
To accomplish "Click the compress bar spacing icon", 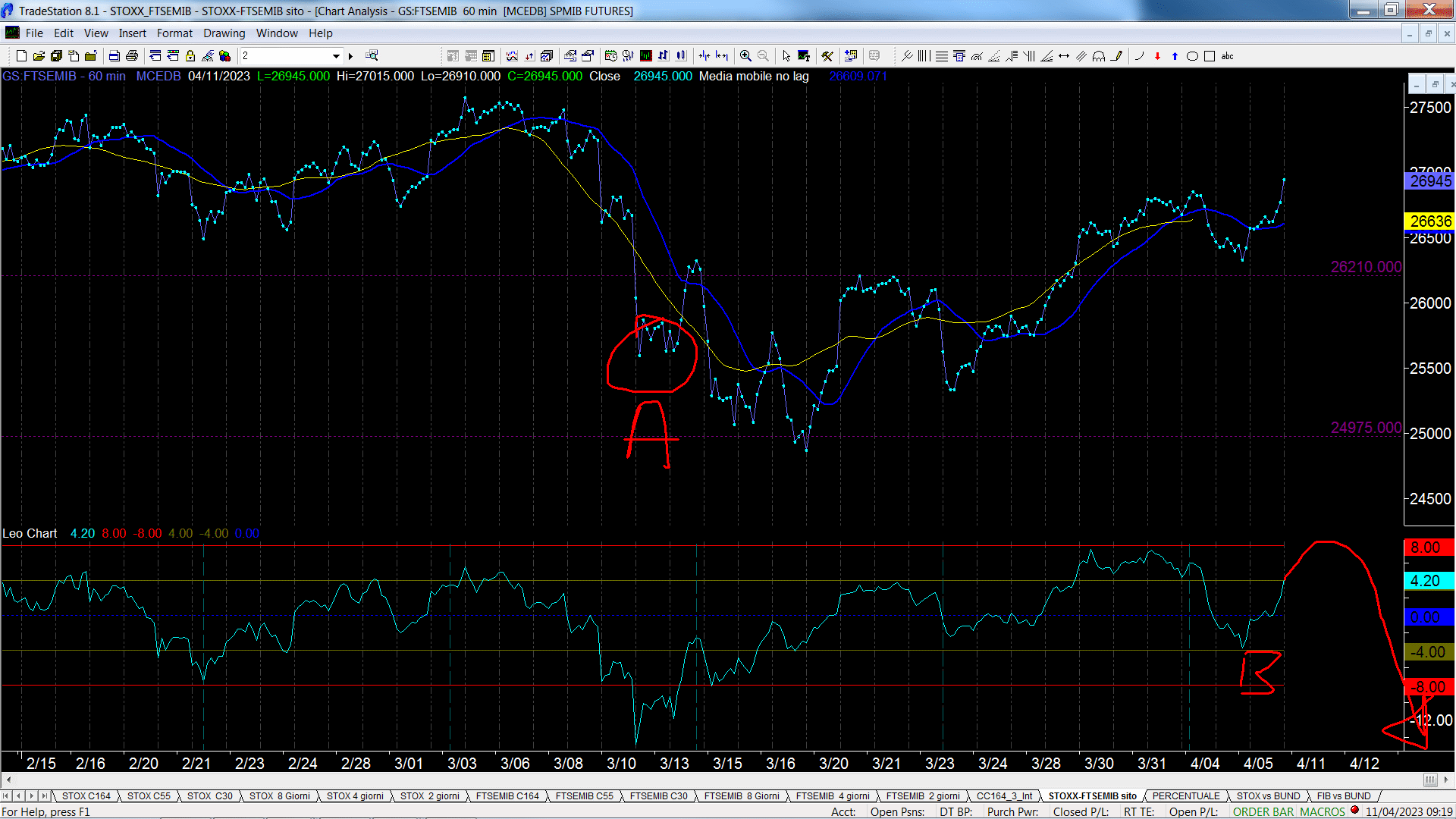I will tap(704, 56).
